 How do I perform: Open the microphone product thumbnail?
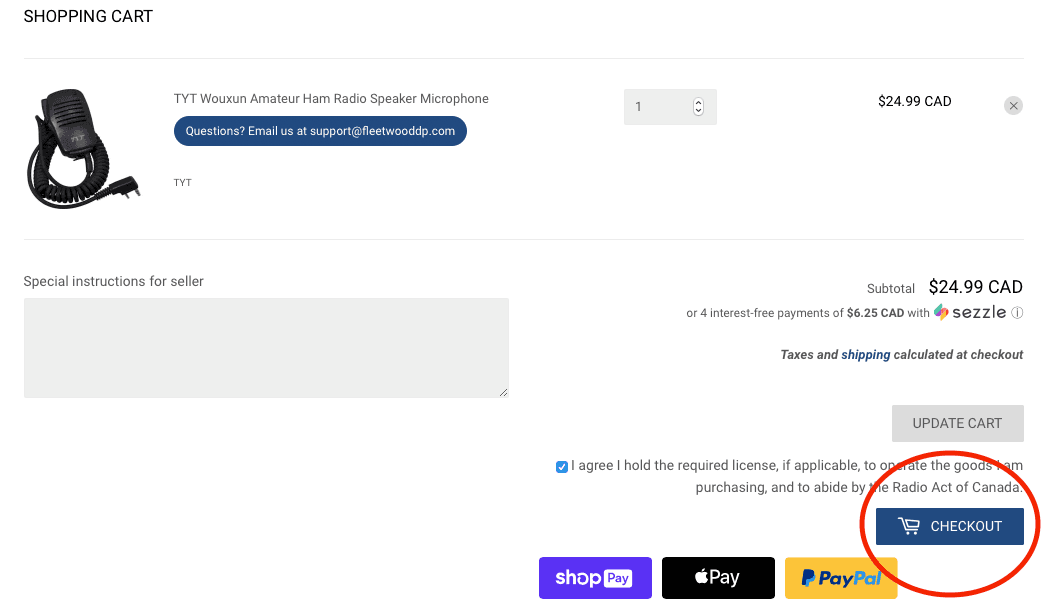pyautogui.click(x=83, y=148)
